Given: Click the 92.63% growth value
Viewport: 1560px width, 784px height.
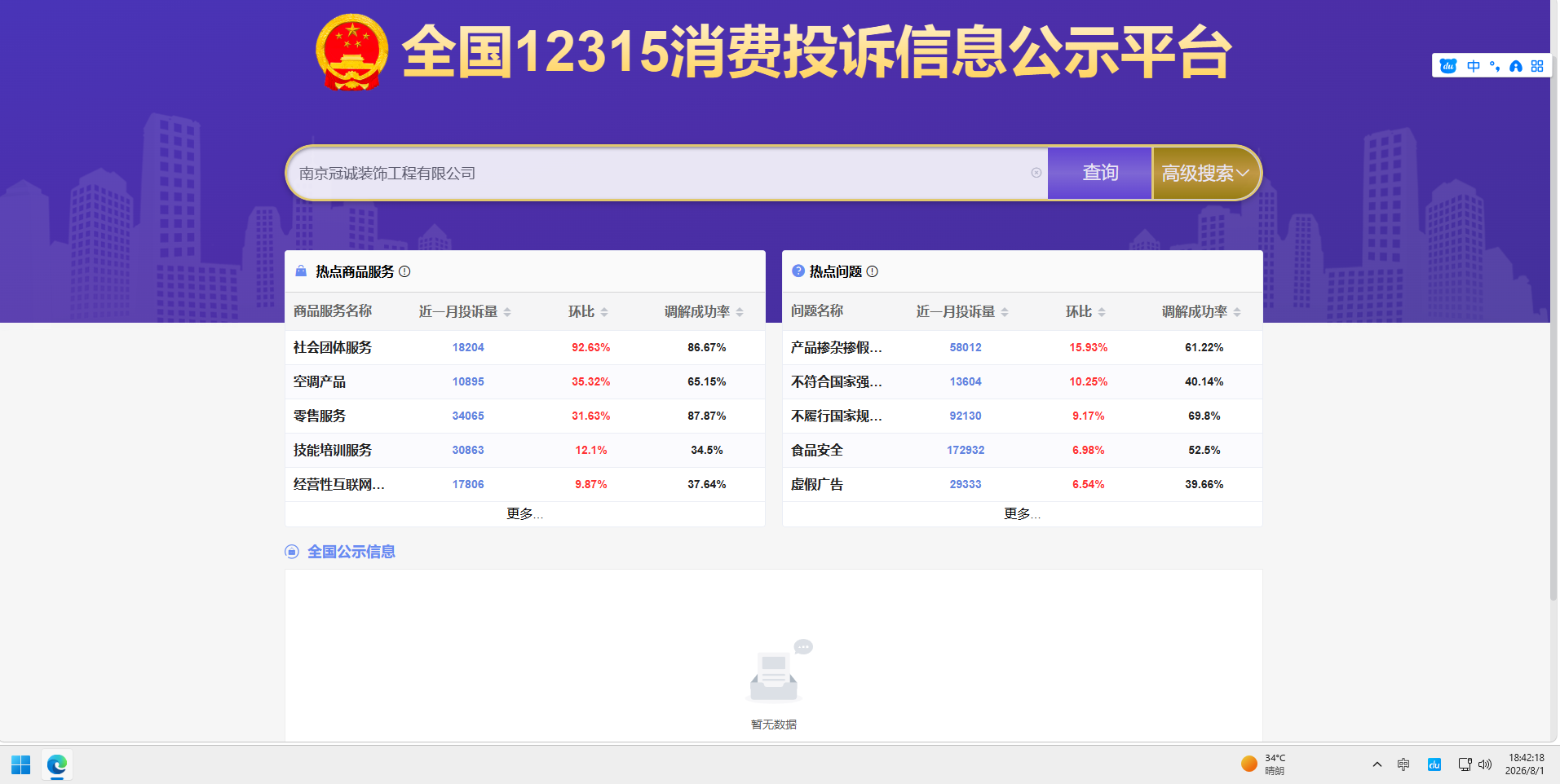Looking at the screenshot, I should (590, 347).
